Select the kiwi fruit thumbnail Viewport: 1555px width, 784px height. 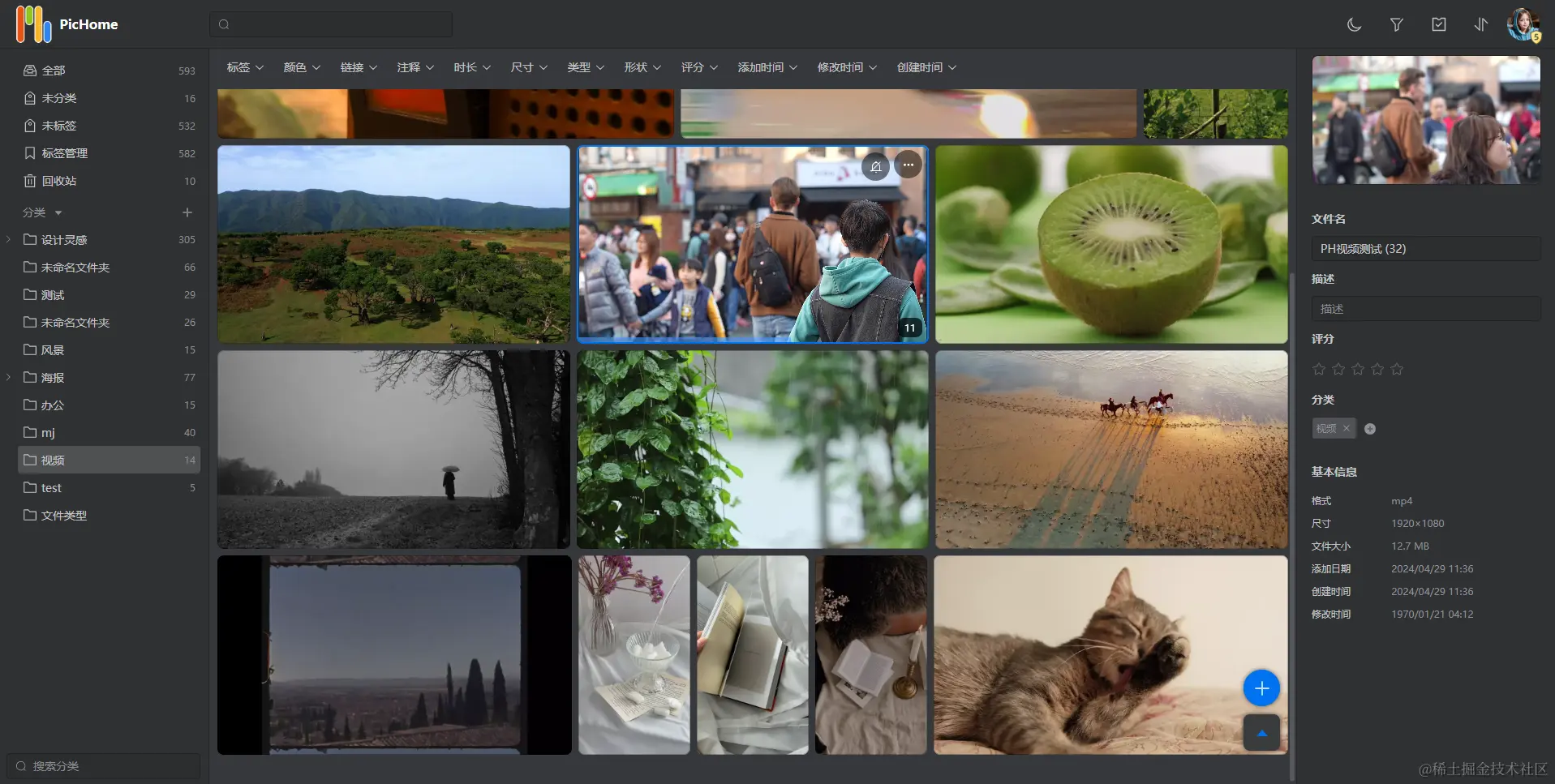tap(1111, 244)
